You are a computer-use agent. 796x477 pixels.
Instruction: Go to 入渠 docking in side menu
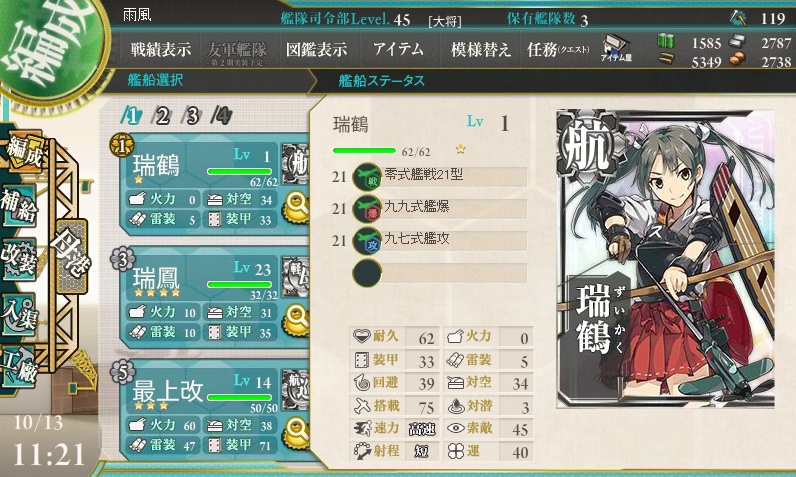pyautogui.click(x=19, y=315)
